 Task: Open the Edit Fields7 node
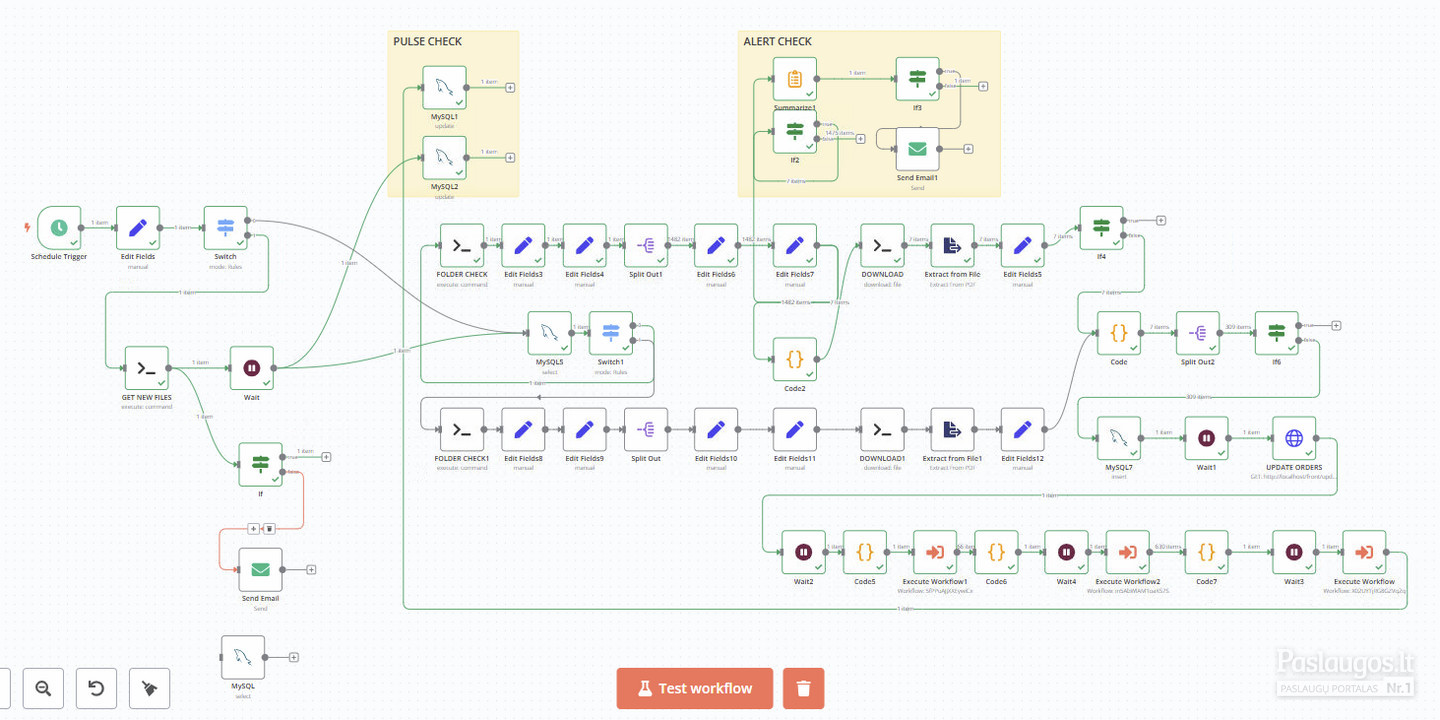pyautogui.click(x=794, y=246)
